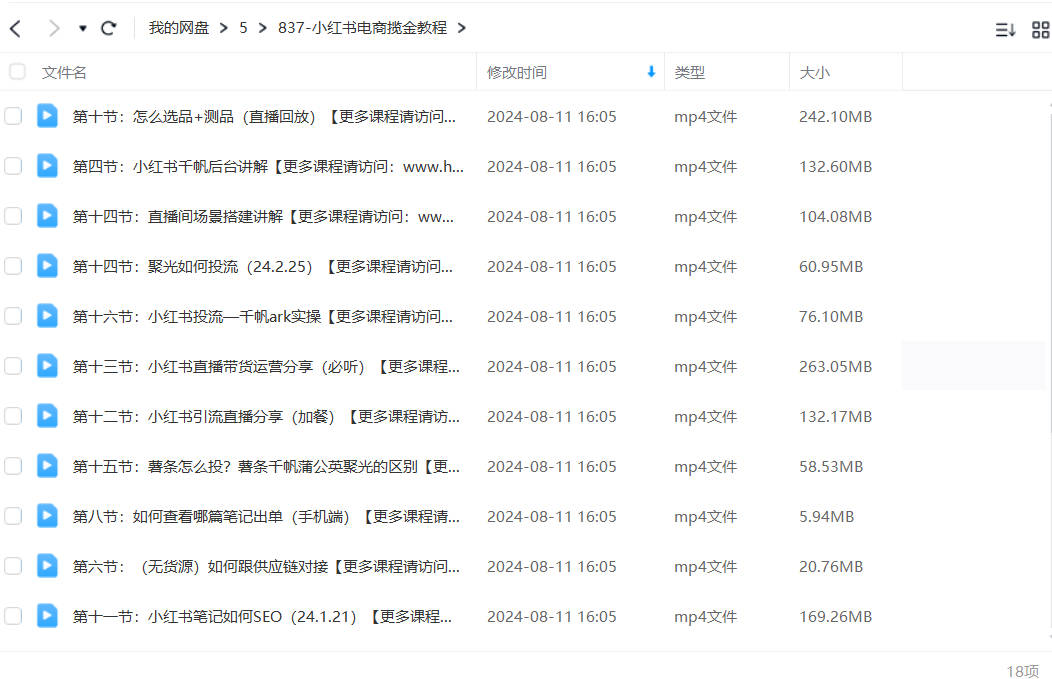Click video icon of 第十四节 直播间场景搭建
This screenshot has width=1052, height=679.
pyautogui.click(x=47, y=215)
